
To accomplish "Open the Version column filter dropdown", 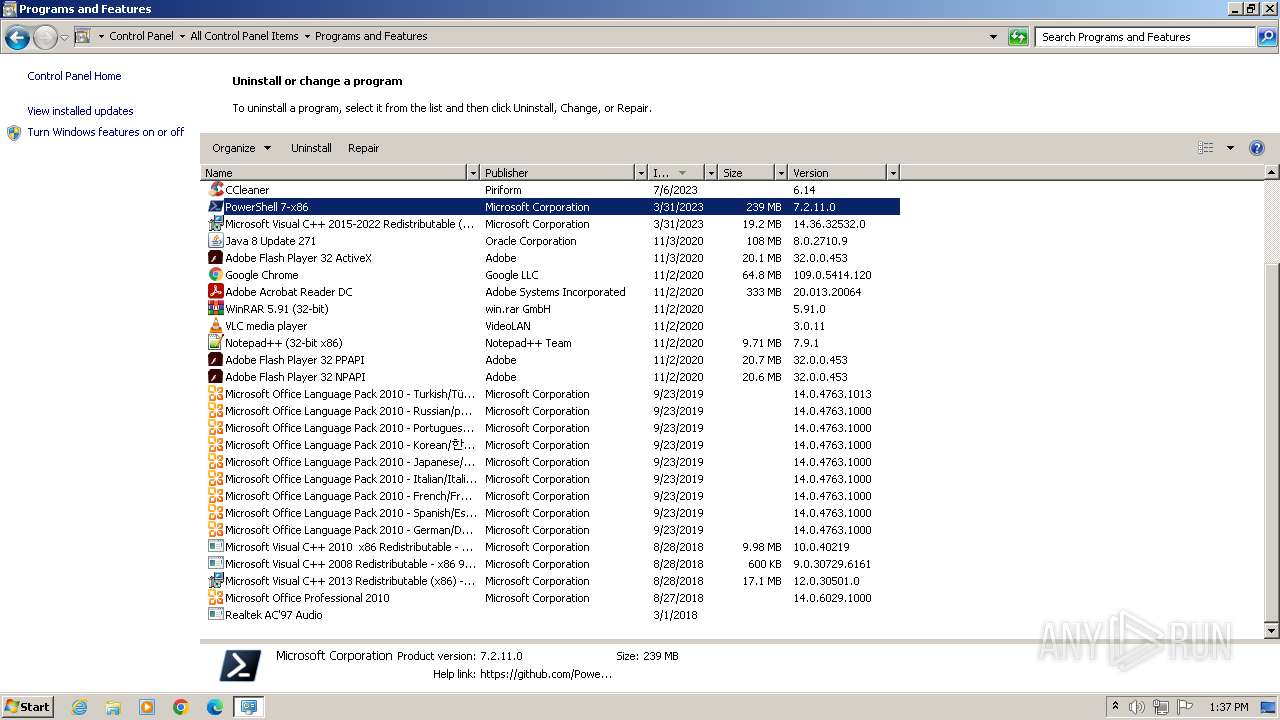I will 893,173.
